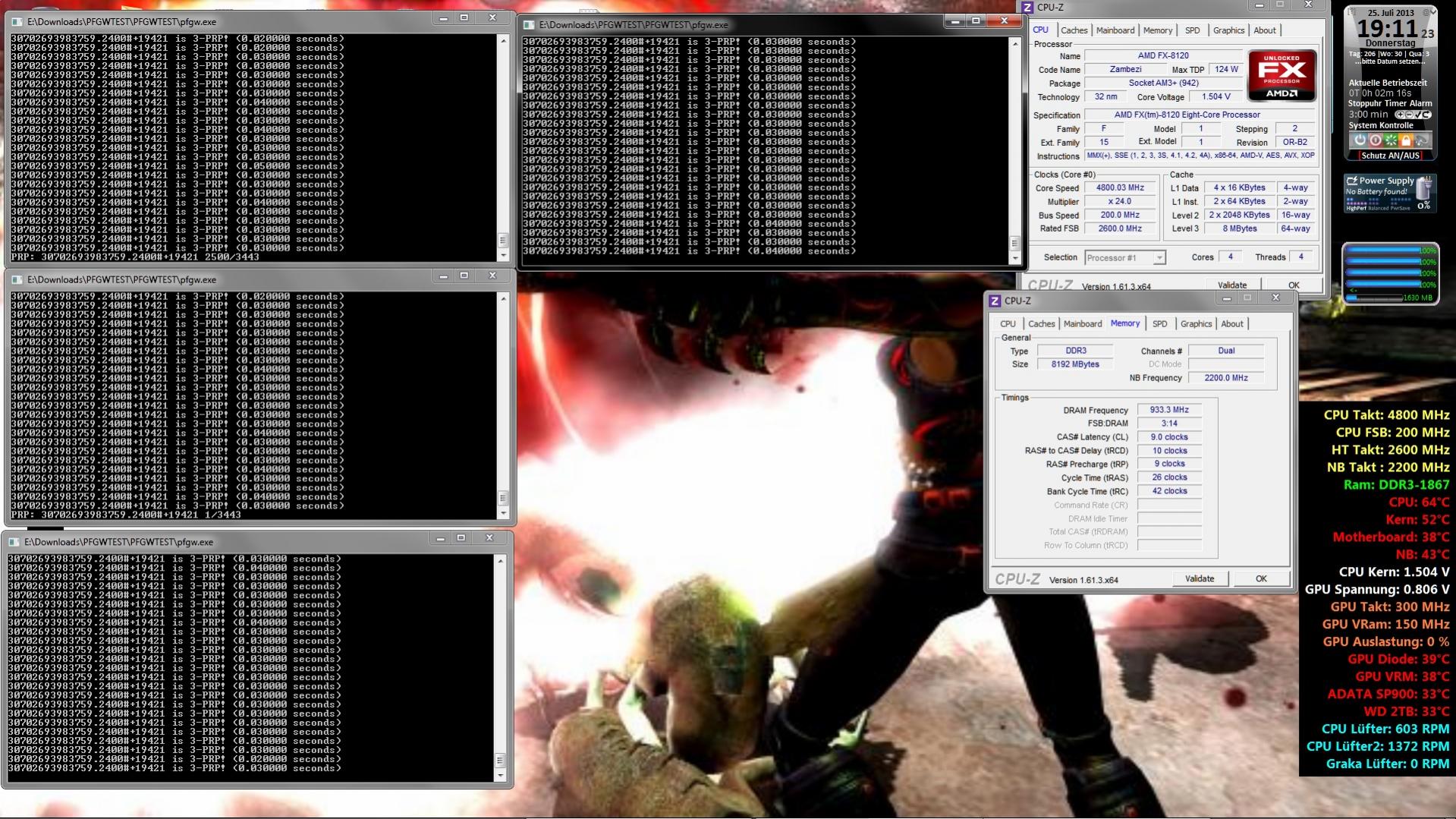The height and width of the screenshot is (819, 1456).
Task: Click OK in the top CPU-Z window
Action: [x=1294, y=285]
